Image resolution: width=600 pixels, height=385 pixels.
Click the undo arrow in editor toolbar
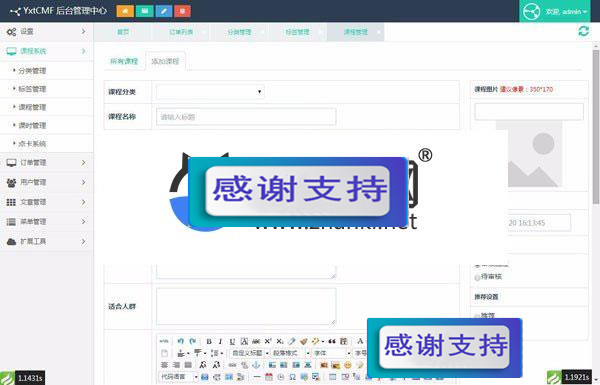pos(181,341)
